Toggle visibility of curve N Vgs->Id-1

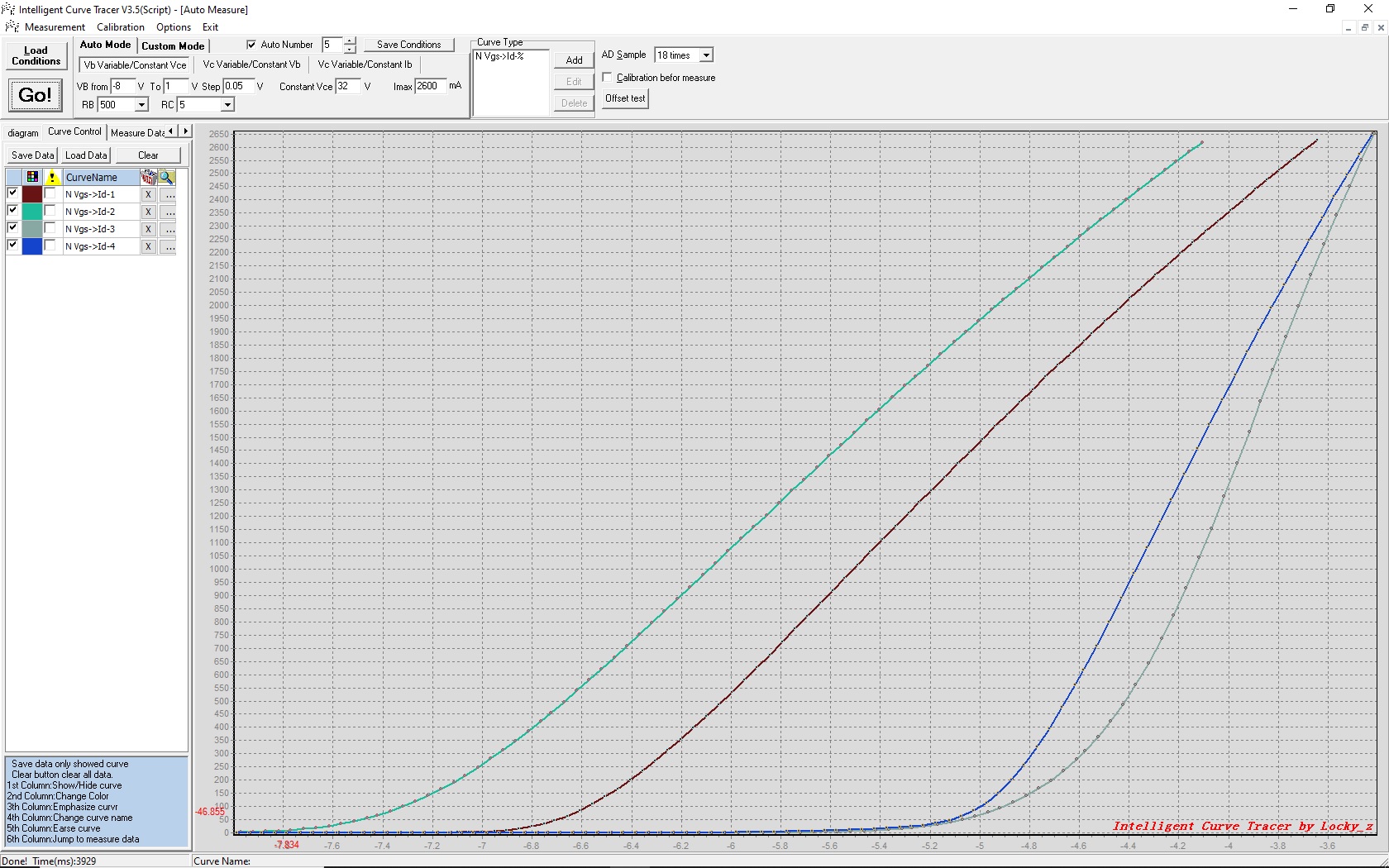12,193
